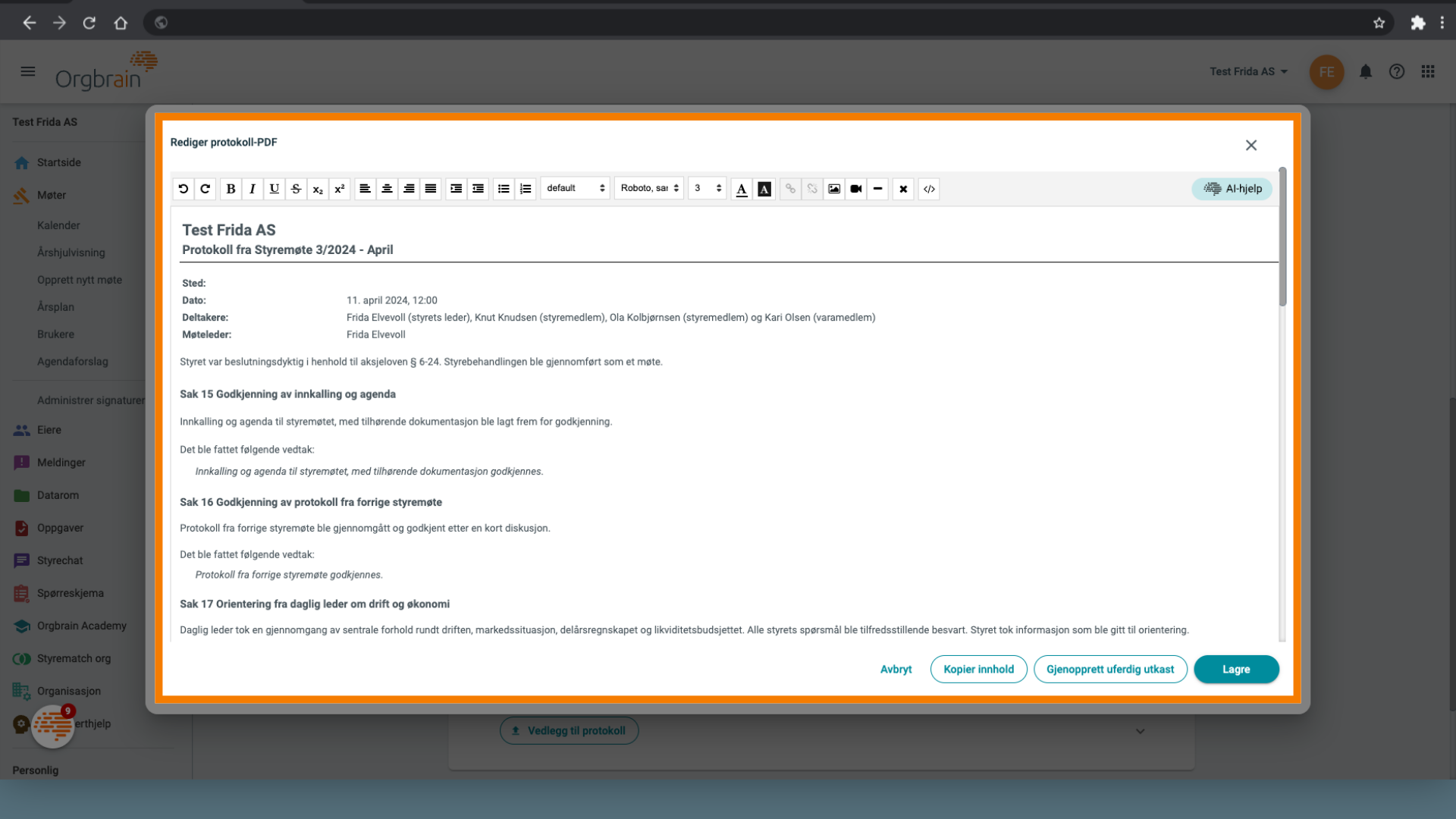Open Datarom in sidebar

tap(58, 495)
